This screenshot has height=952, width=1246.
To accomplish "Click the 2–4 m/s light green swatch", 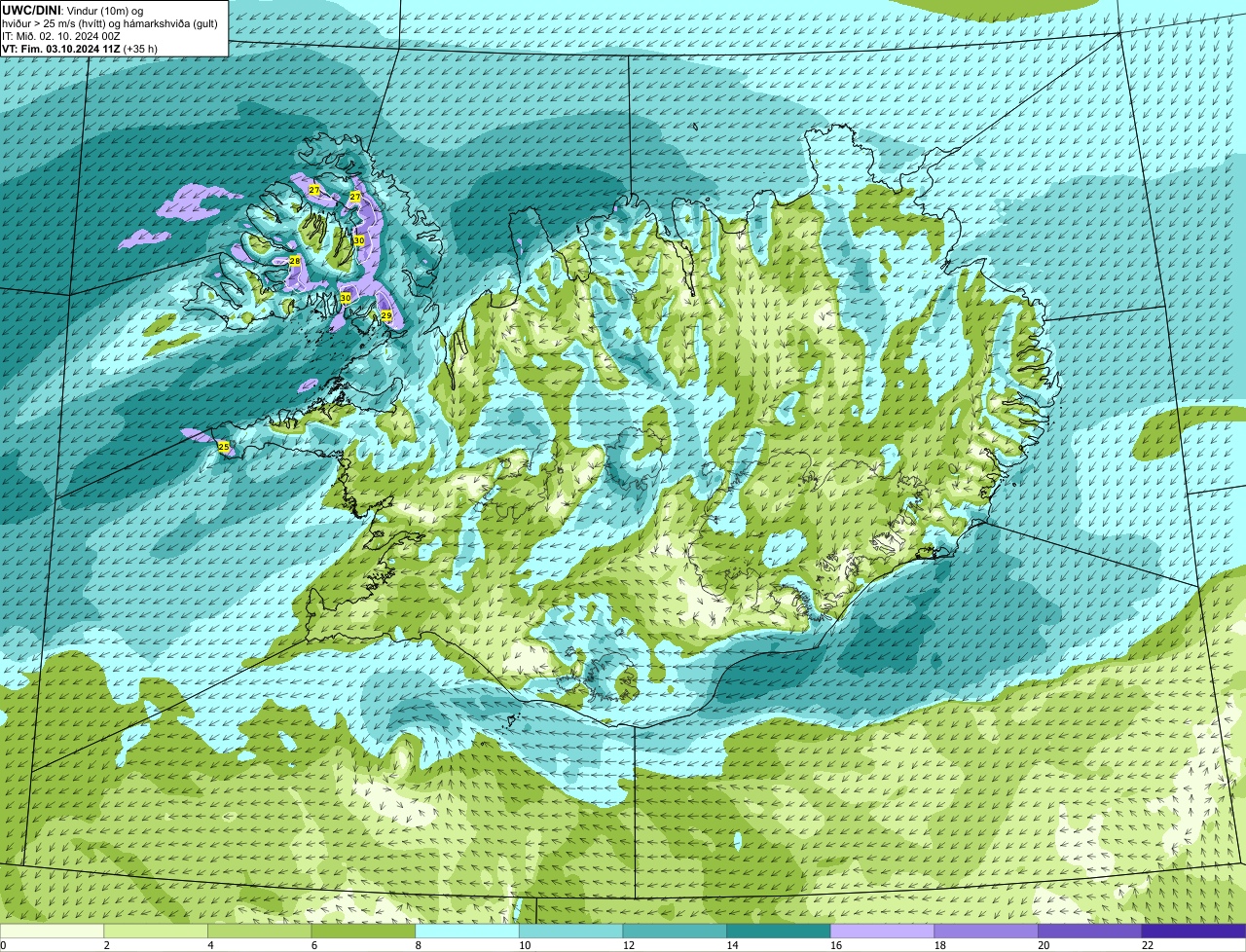I will [156, 931].
